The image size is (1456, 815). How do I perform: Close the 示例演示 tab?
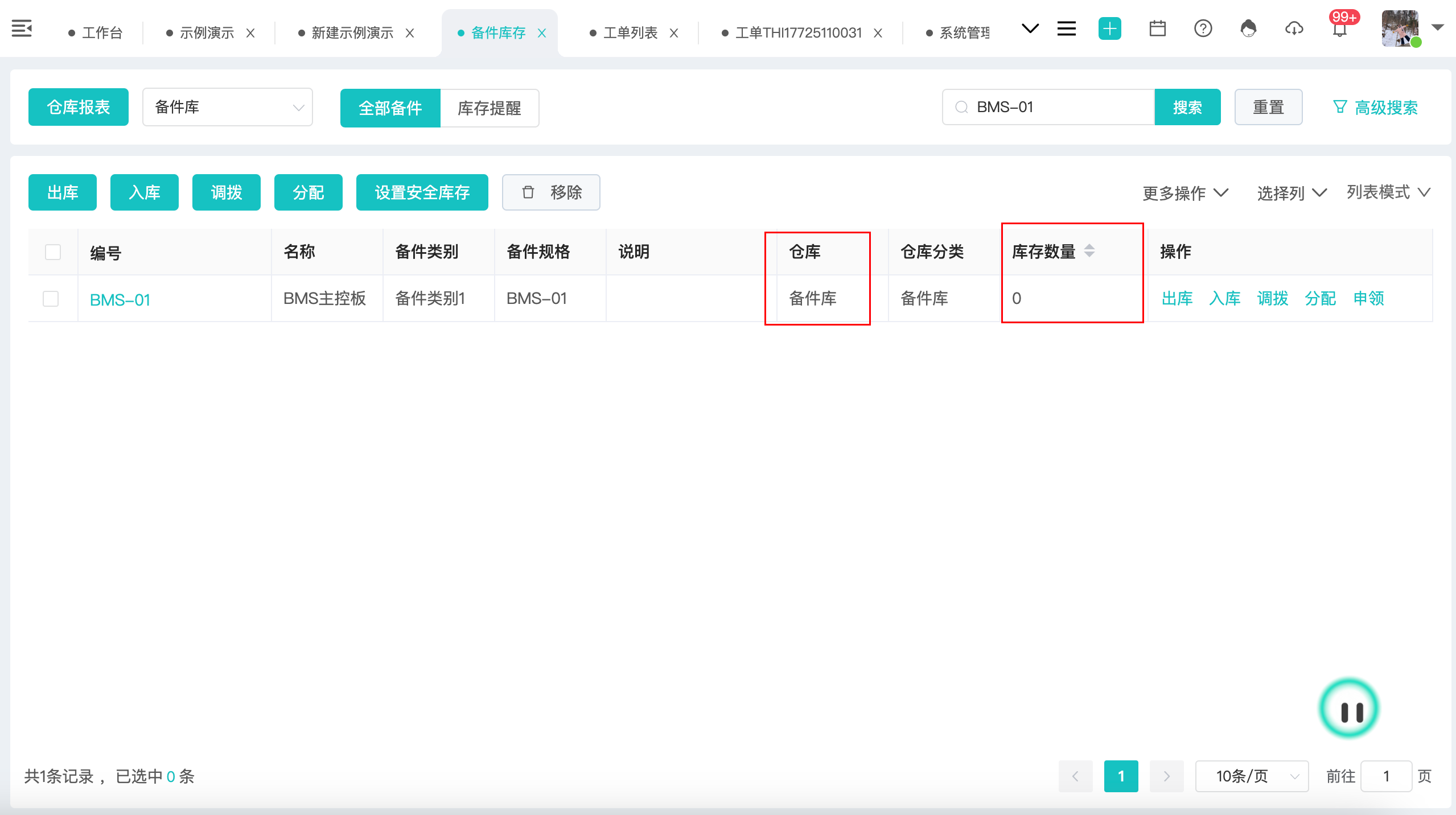tap(250, 33)
